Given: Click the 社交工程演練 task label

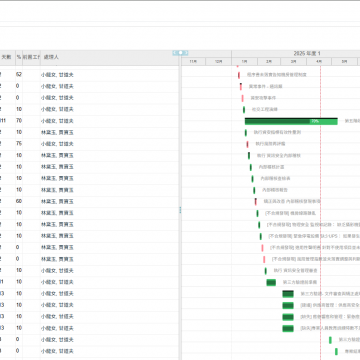Looking at the screenshot, I should click(264, 109).
